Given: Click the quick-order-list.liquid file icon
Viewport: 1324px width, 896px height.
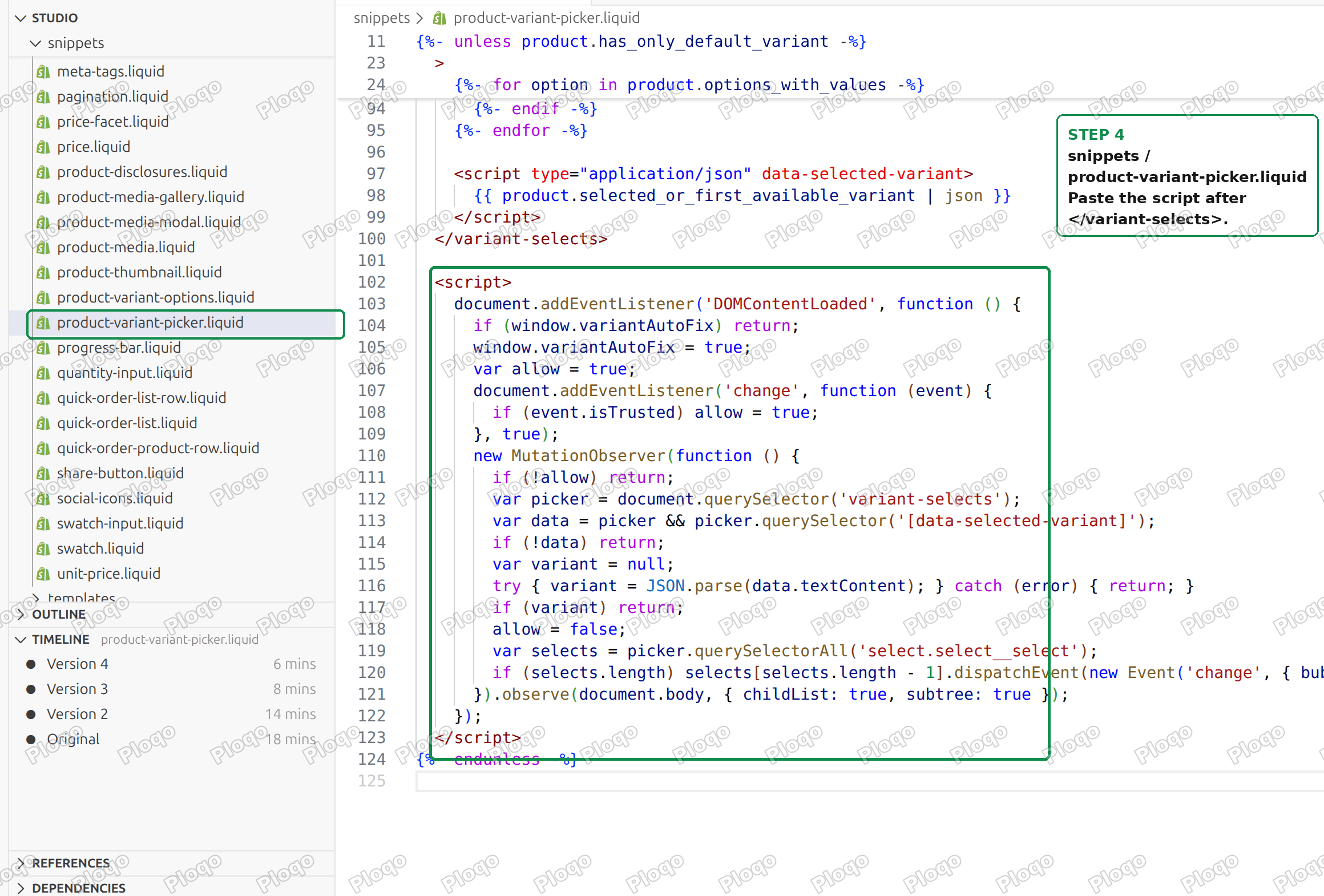Looking at the screenshot, I should (43, 423).
